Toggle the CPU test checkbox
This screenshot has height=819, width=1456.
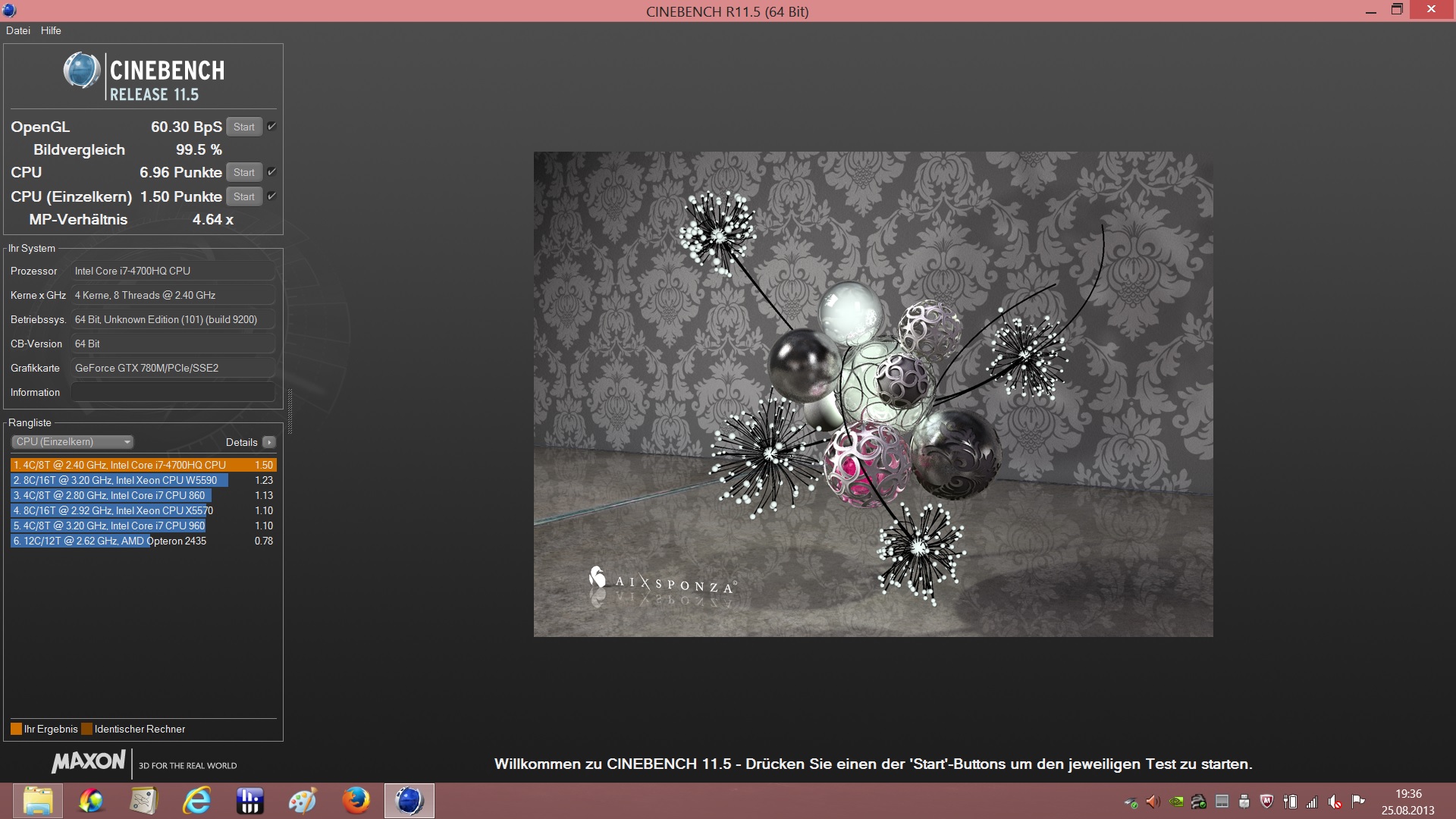click(x=271, y=171)
